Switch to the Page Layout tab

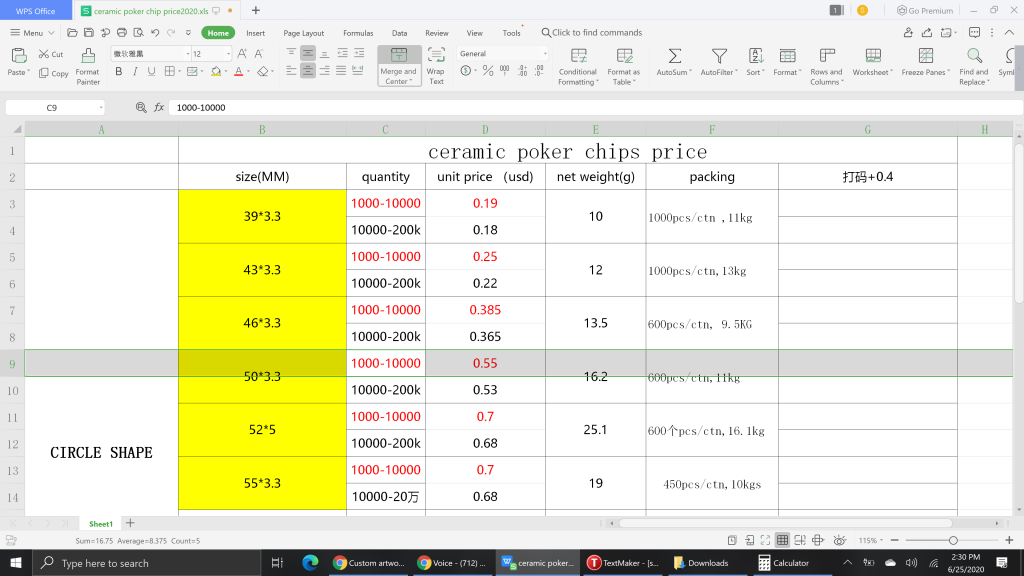click(304, 33)
